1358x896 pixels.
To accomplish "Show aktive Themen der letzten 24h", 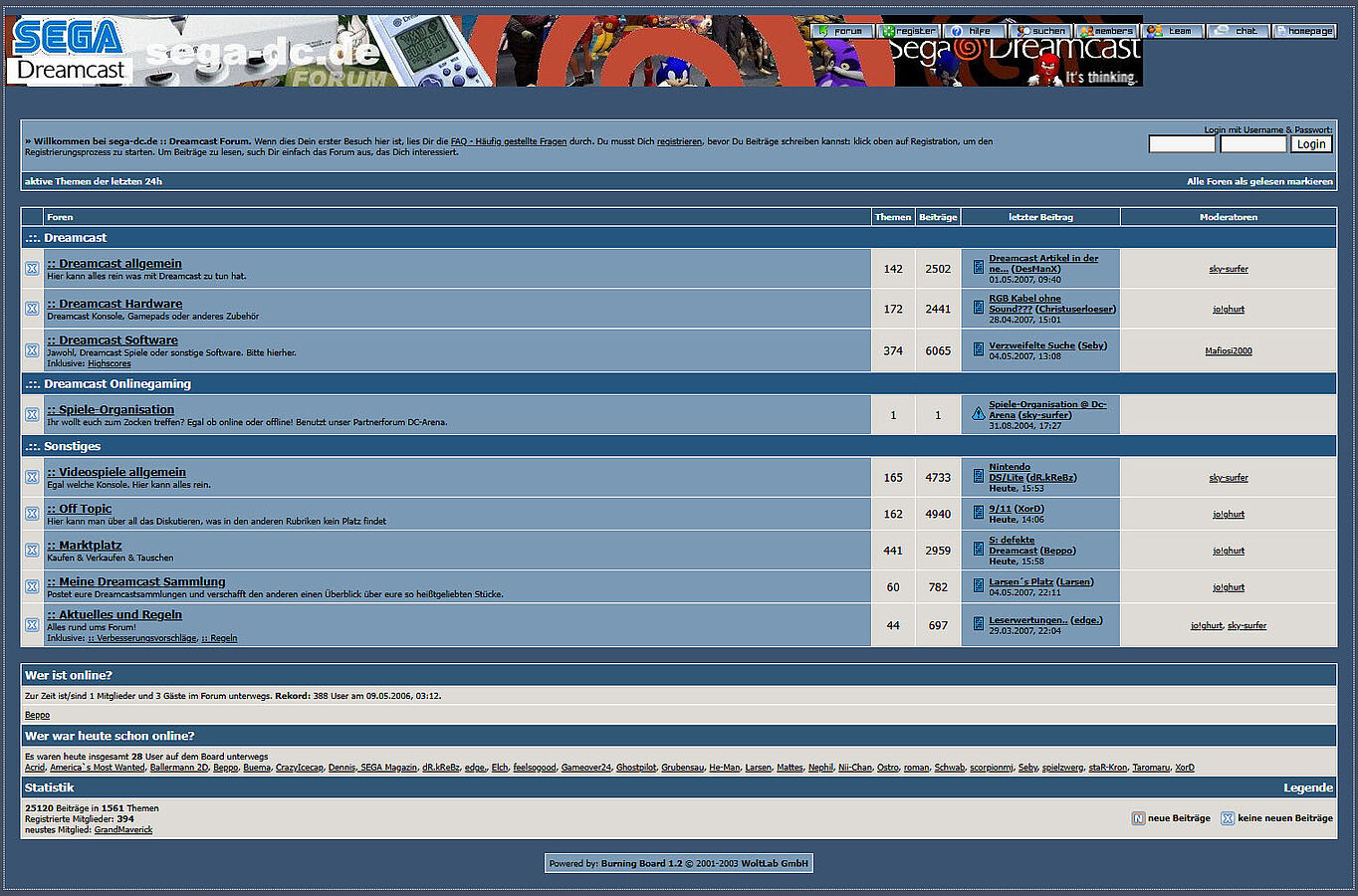I will pyautogui.click(x=94, y=181).
